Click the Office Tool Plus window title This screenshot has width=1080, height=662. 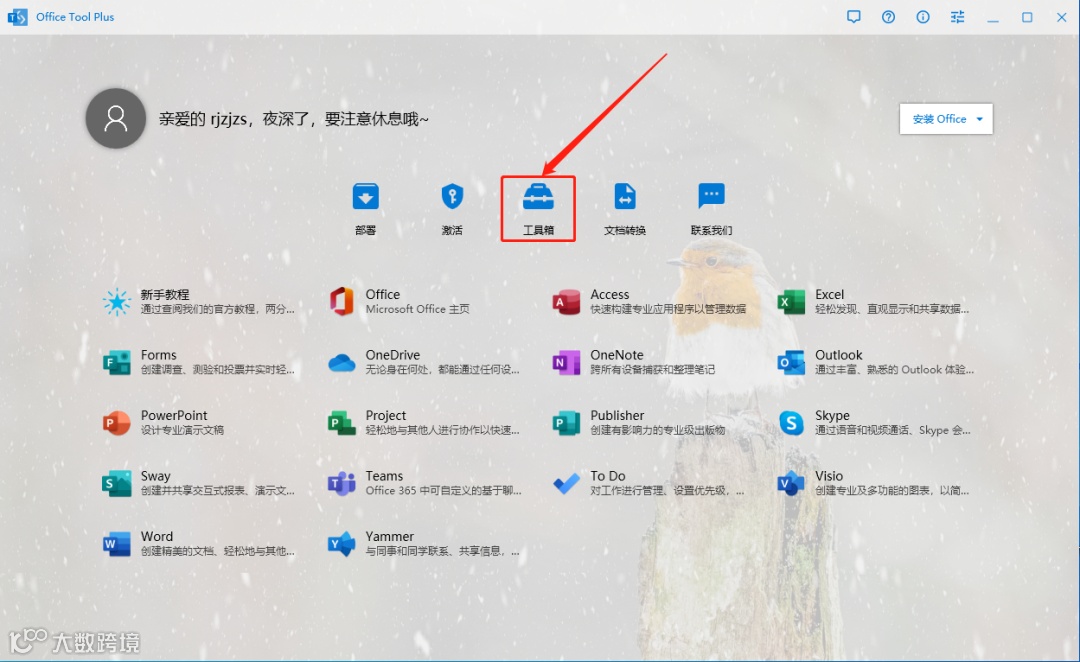click(x=75, y=17)
